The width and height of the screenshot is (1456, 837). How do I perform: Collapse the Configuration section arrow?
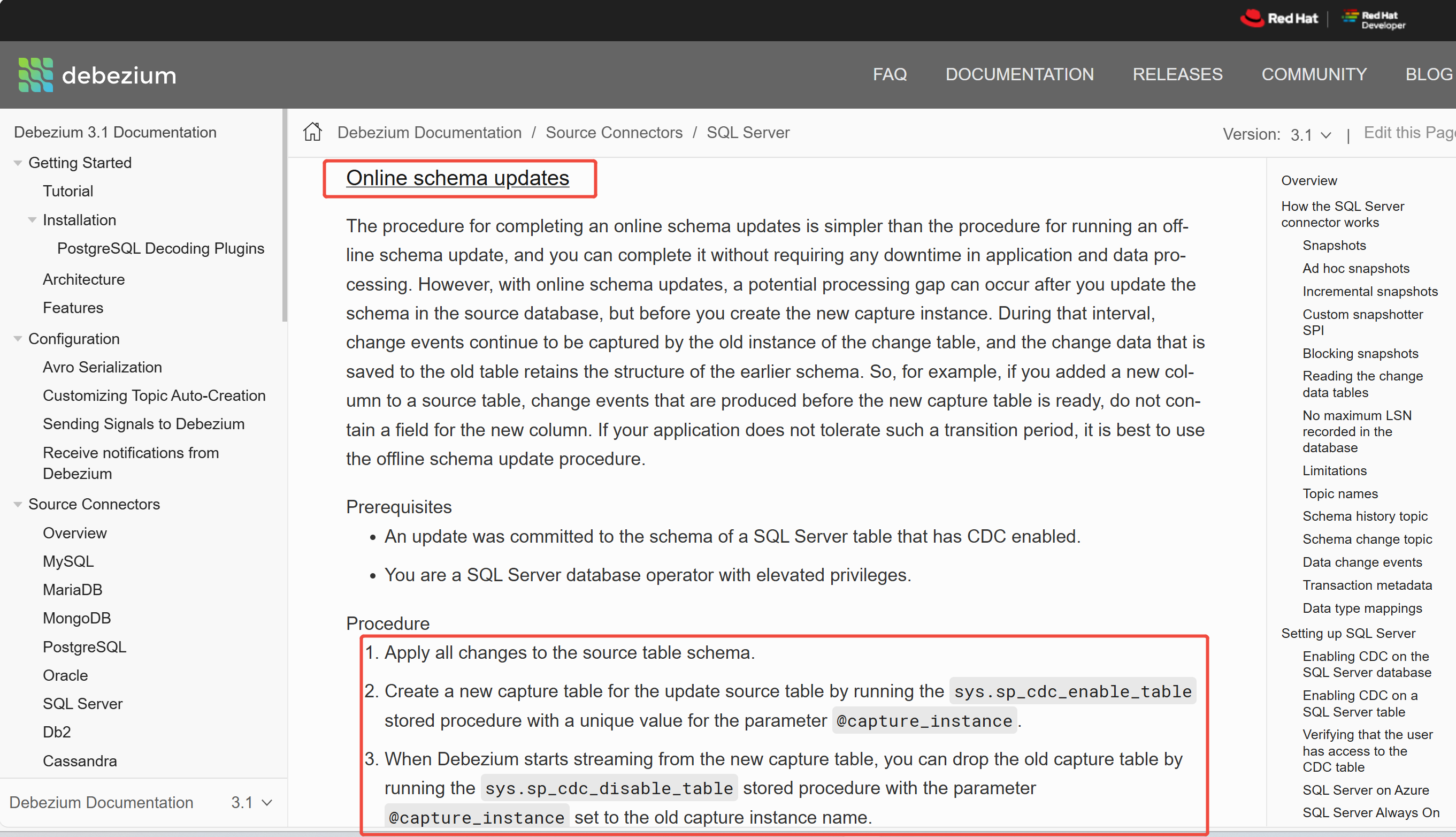pyautogui.click(x=18, y=339)
